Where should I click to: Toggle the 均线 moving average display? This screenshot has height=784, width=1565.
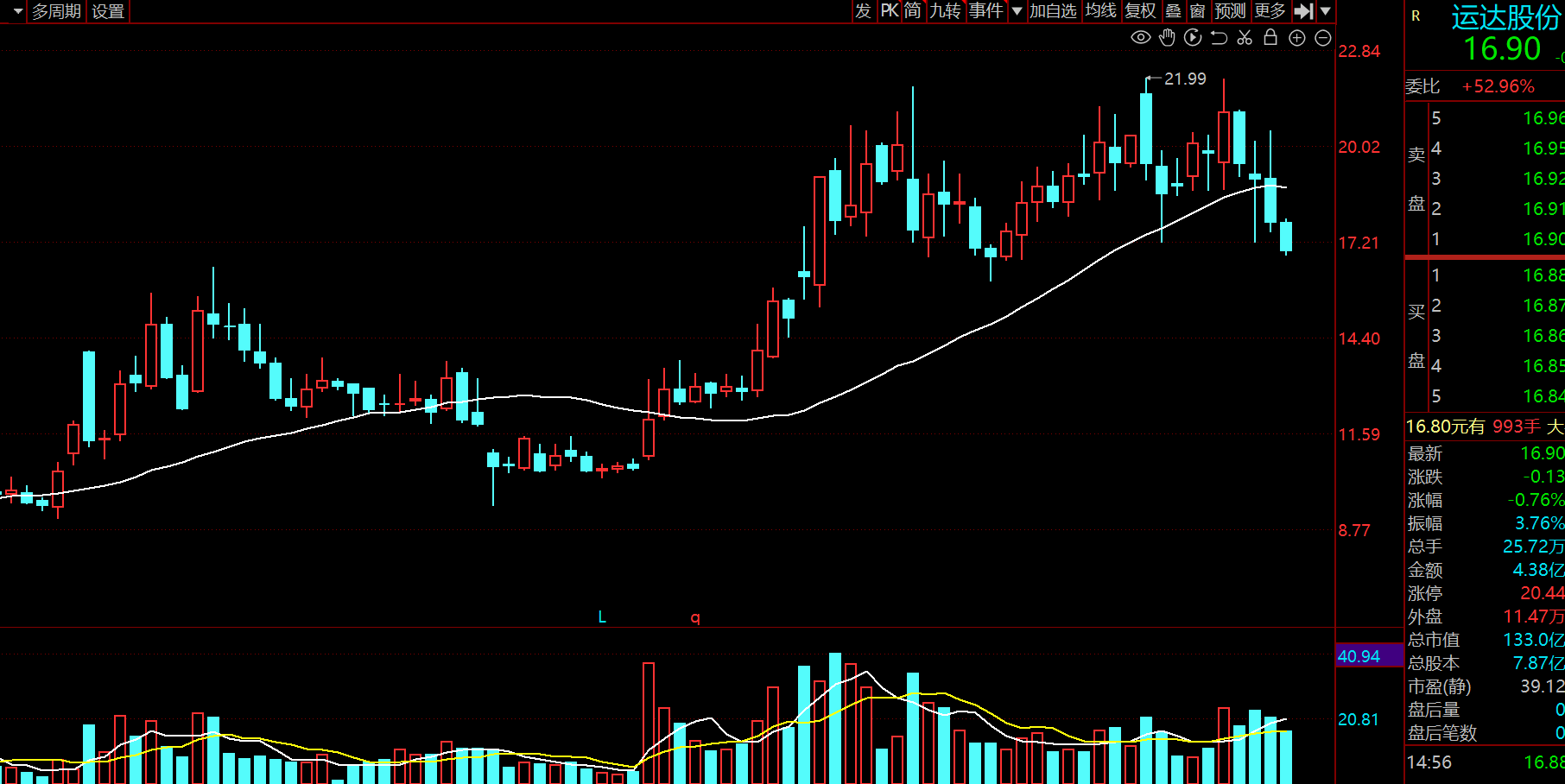click(1101, 11)
